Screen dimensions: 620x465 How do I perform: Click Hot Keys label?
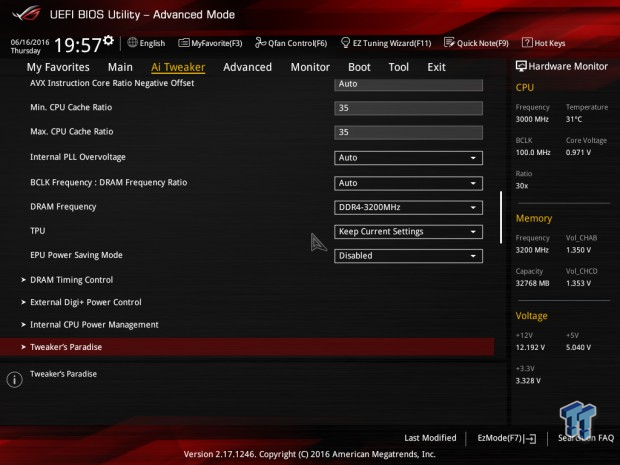[x=550, y=43]
